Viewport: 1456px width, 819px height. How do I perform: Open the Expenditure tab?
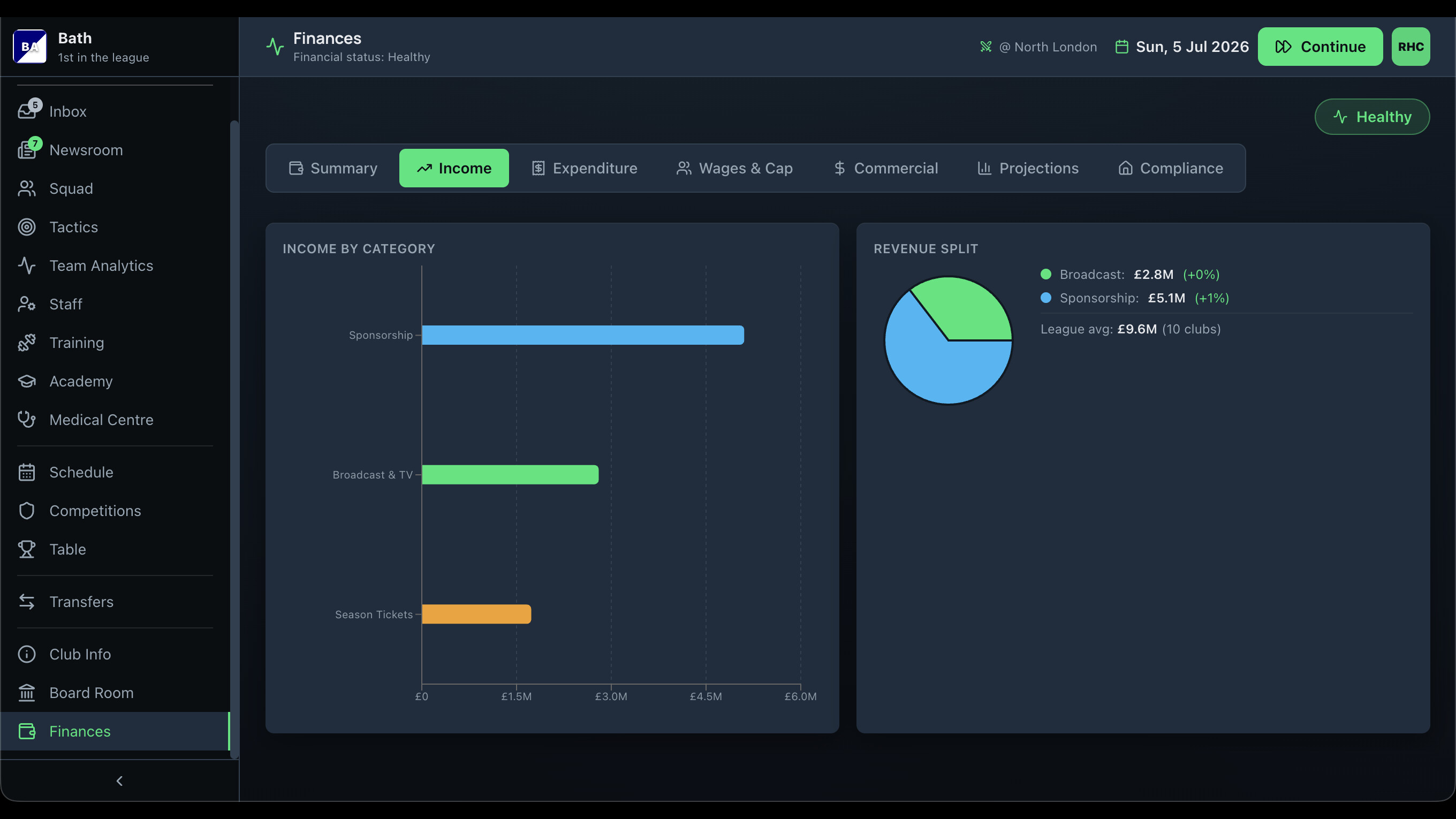click(585, 168)
